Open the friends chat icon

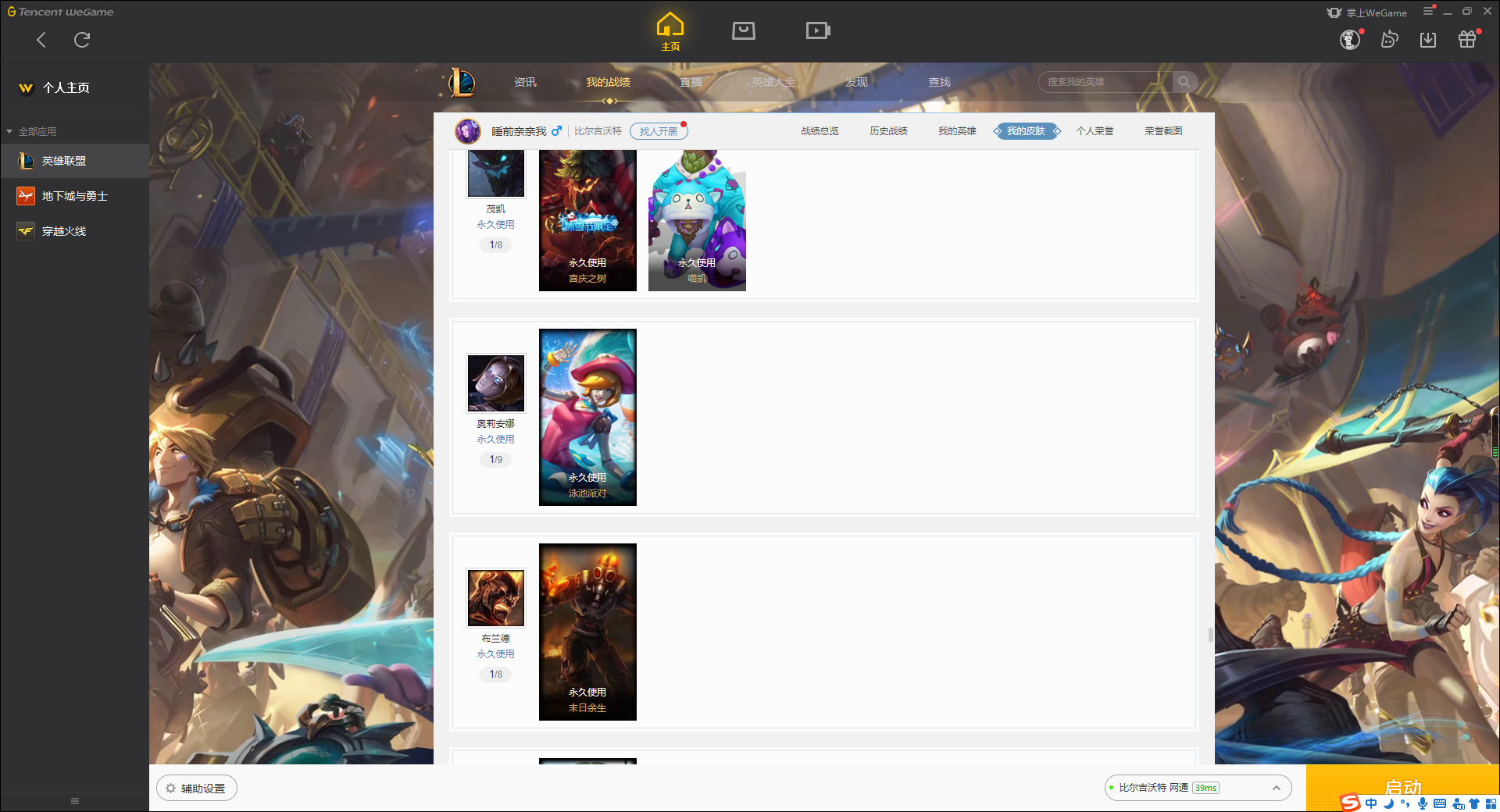pos(1389,40)
